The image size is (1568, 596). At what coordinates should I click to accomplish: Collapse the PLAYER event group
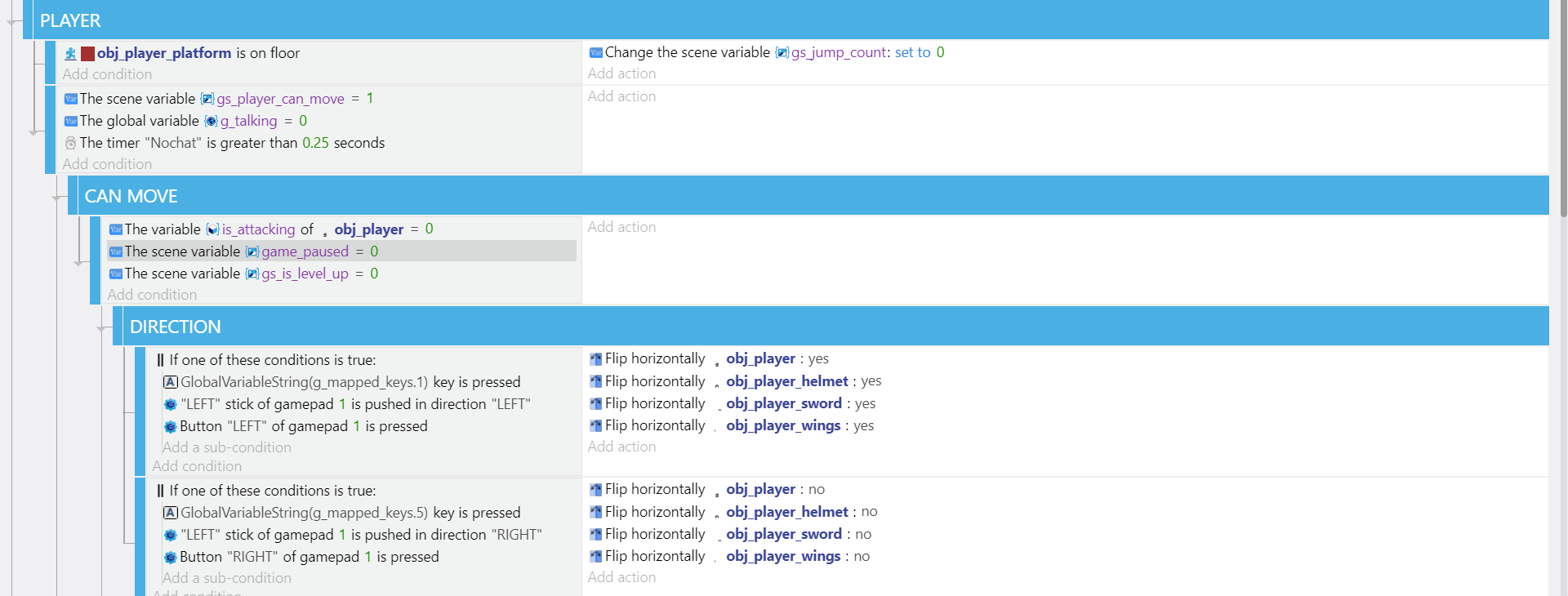(x=13, y=21)
